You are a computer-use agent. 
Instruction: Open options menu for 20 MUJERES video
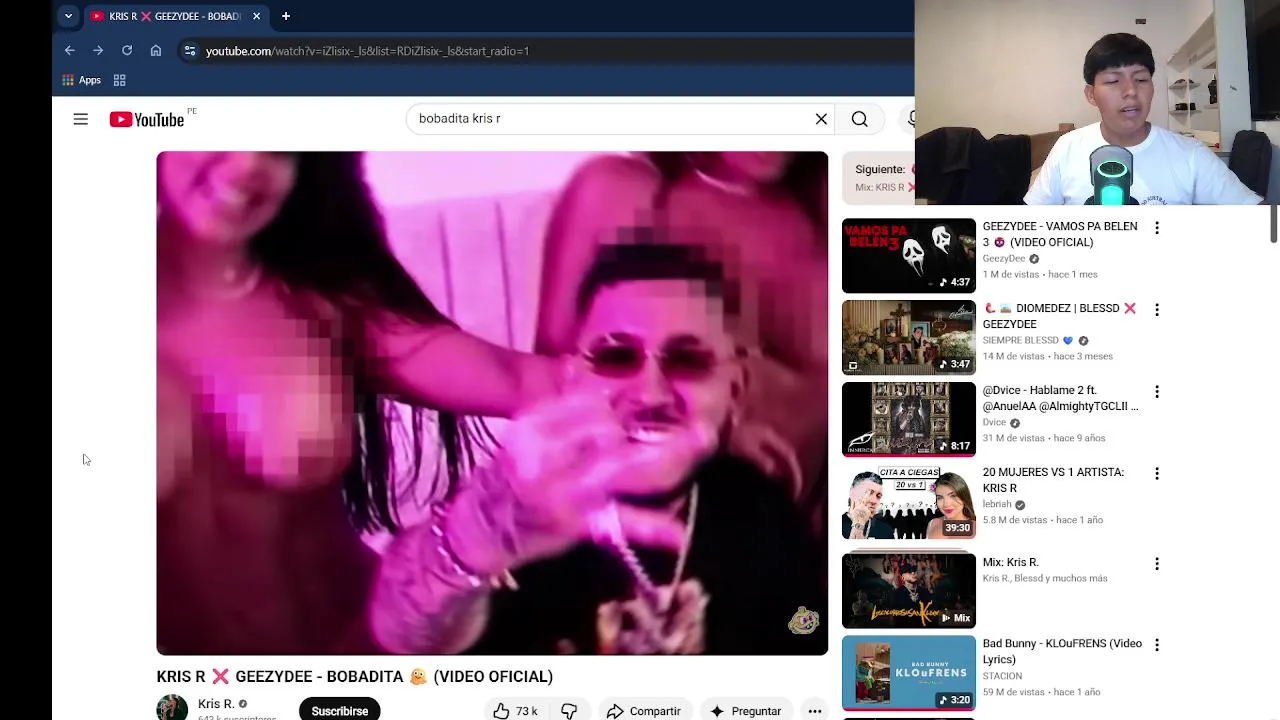(x=1157, y=474)
